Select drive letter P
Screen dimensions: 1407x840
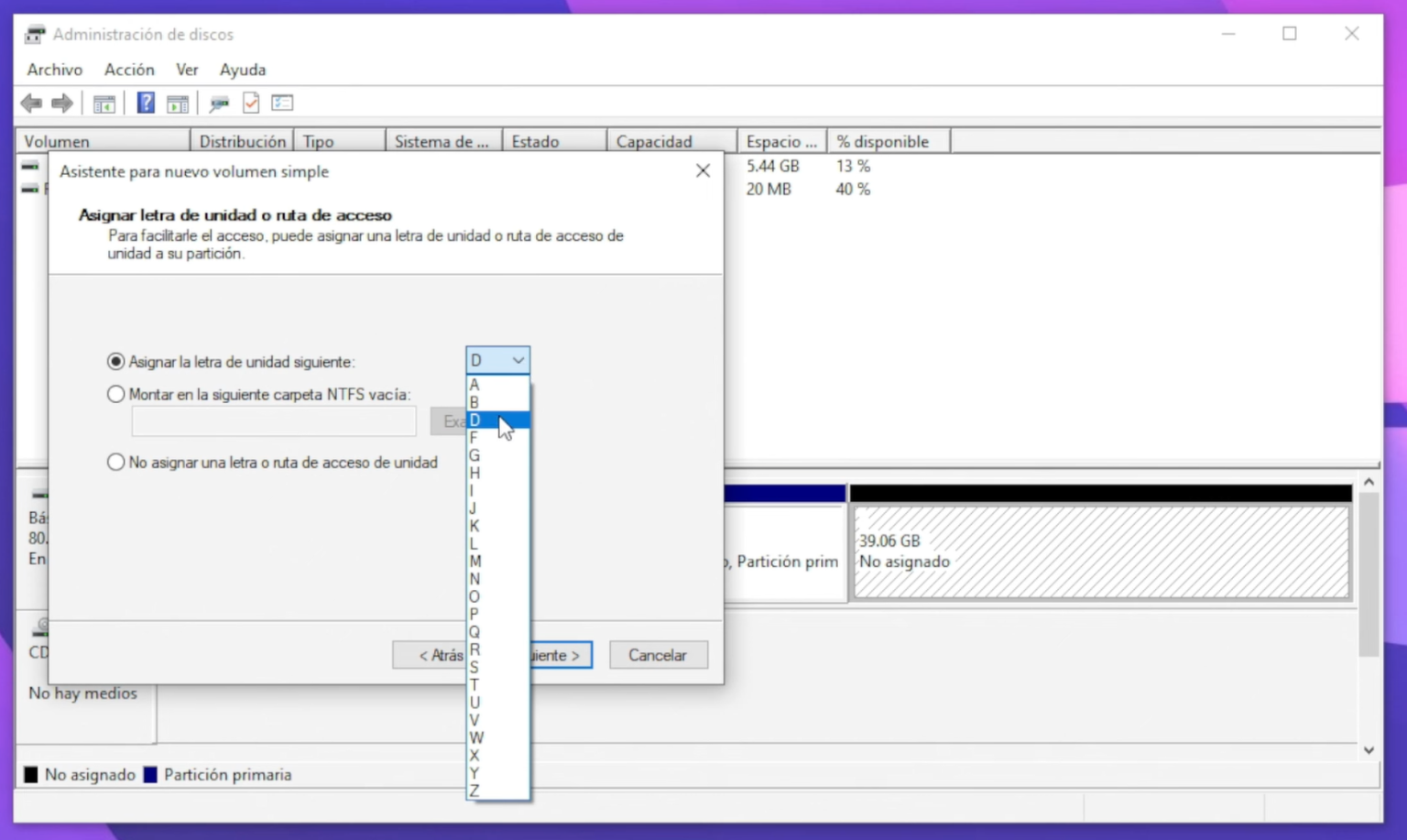coord(497,614)
